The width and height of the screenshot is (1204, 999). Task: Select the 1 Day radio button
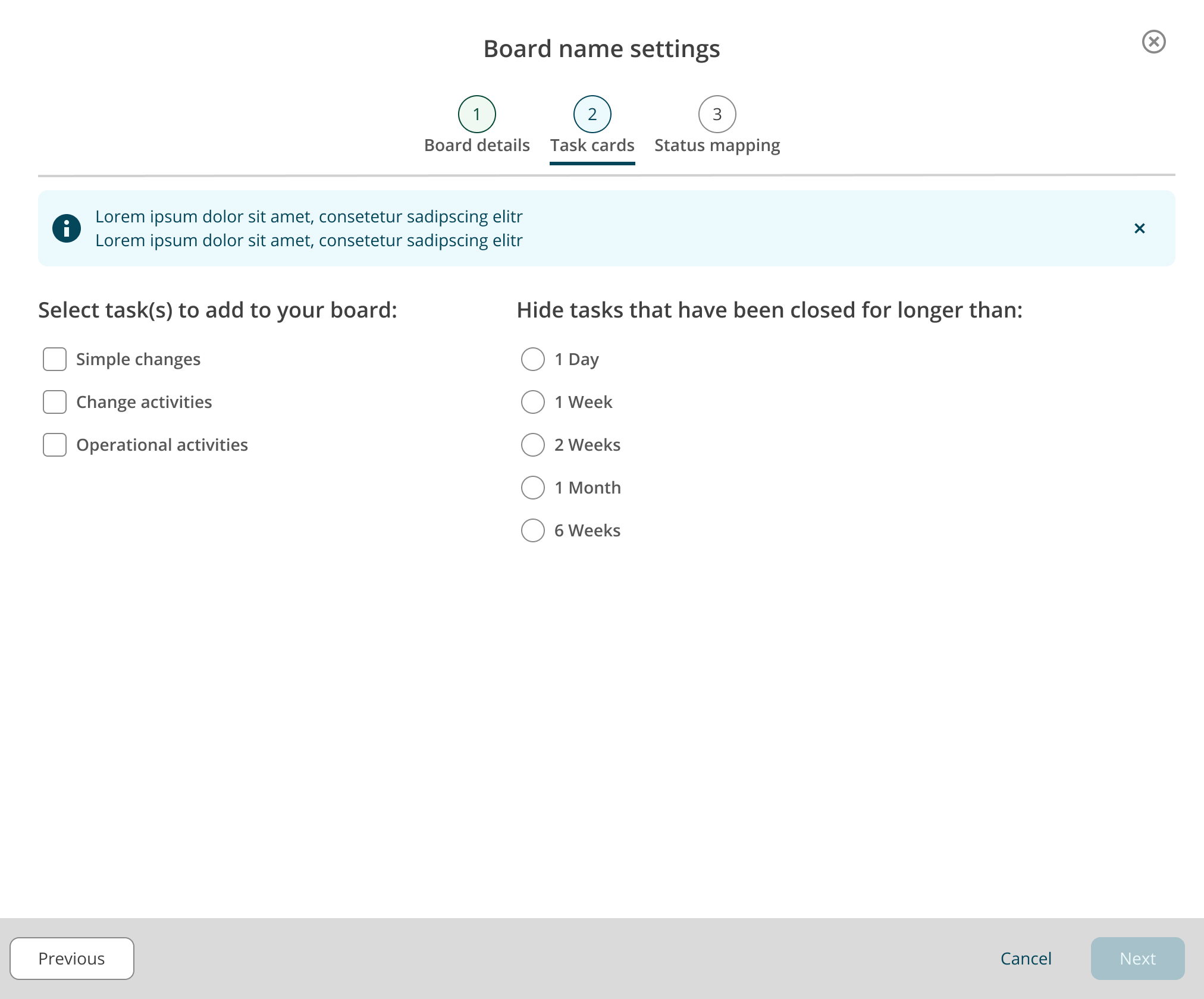point(532,359)
